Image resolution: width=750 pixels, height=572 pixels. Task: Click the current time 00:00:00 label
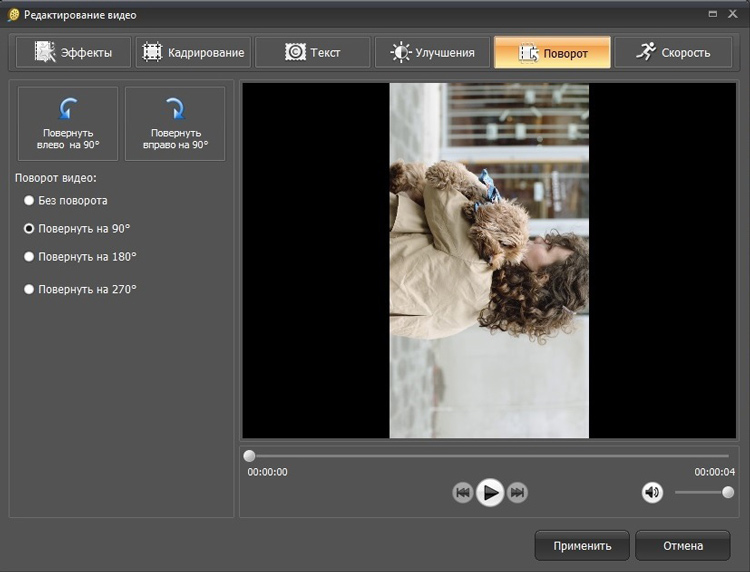click(267, 472)
